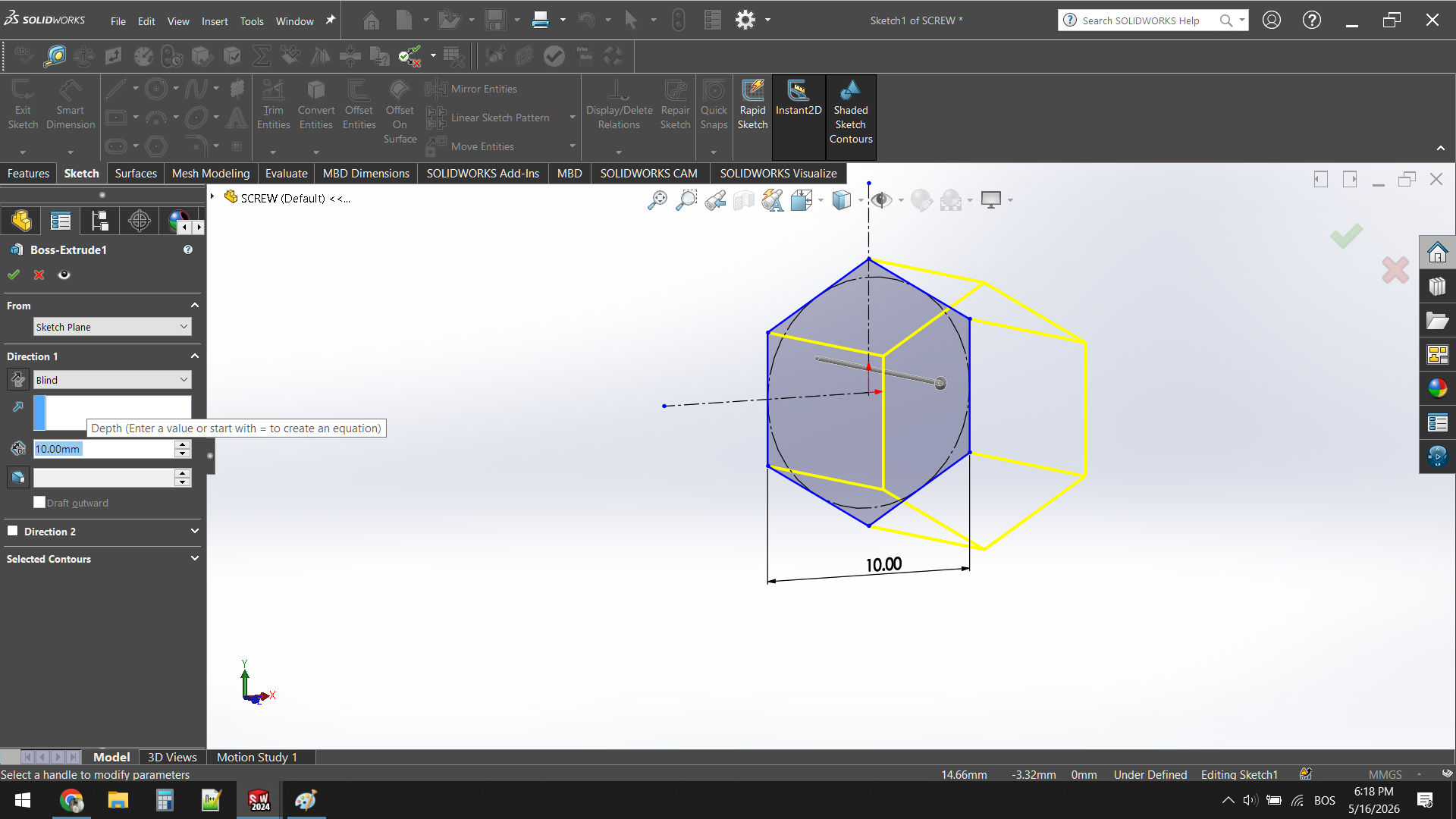
Task: Open the Hide/Show Items eye icon
Action: pos(881,200)
